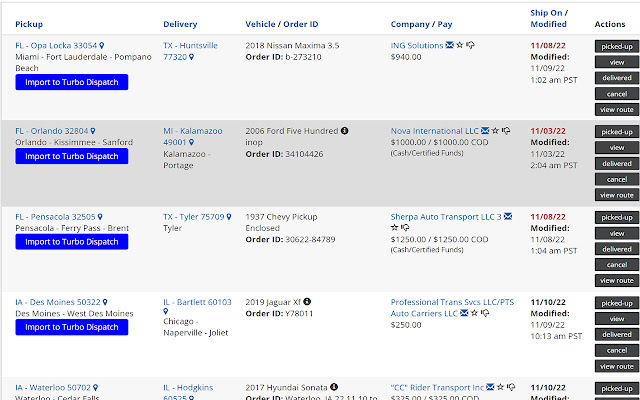The image size is (640, 400).
Task: Import Orlando order to Turbo Dispatch
Action: pos(72,156)
